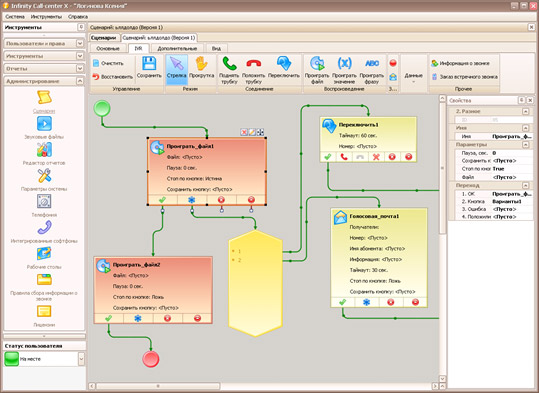Click the resize-arrows icon above Проиграть_файл1
539x393 pixels.
coord(261,132)
